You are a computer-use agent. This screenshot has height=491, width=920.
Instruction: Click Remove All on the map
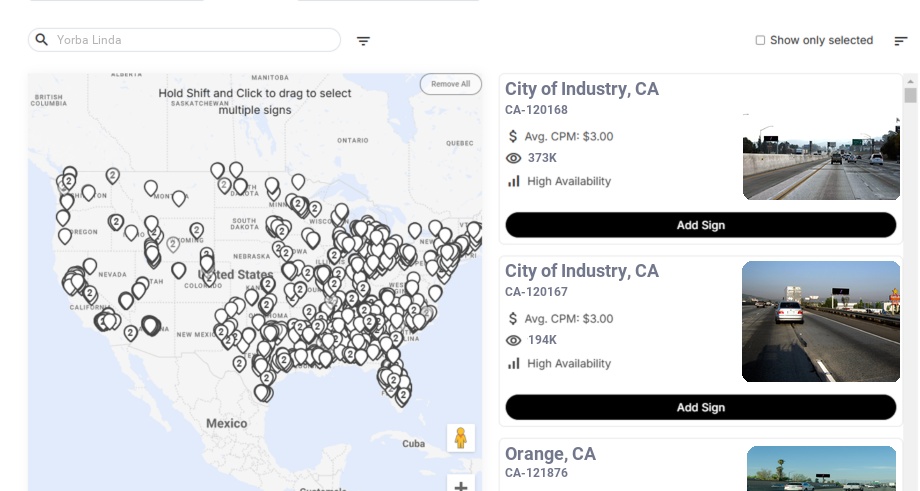point(450,84)
